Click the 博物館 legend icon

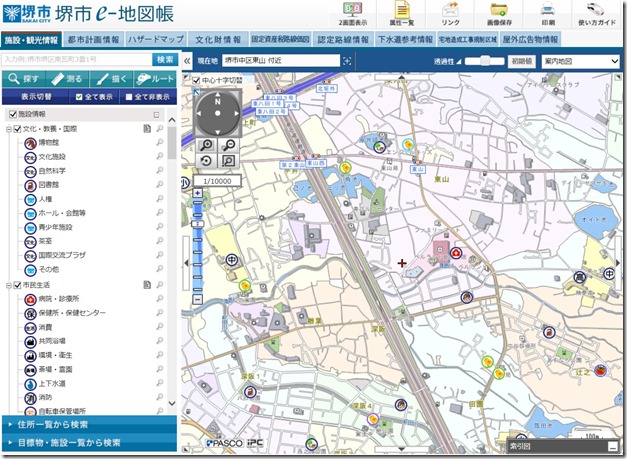click(x=30, y=143)
